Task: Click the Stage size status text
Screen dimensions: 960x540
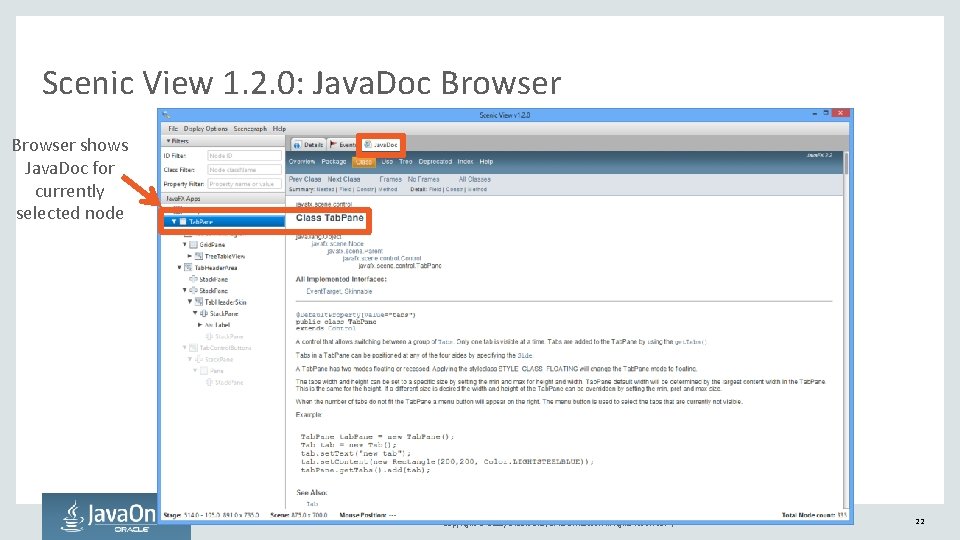Action: click(211, 516)
